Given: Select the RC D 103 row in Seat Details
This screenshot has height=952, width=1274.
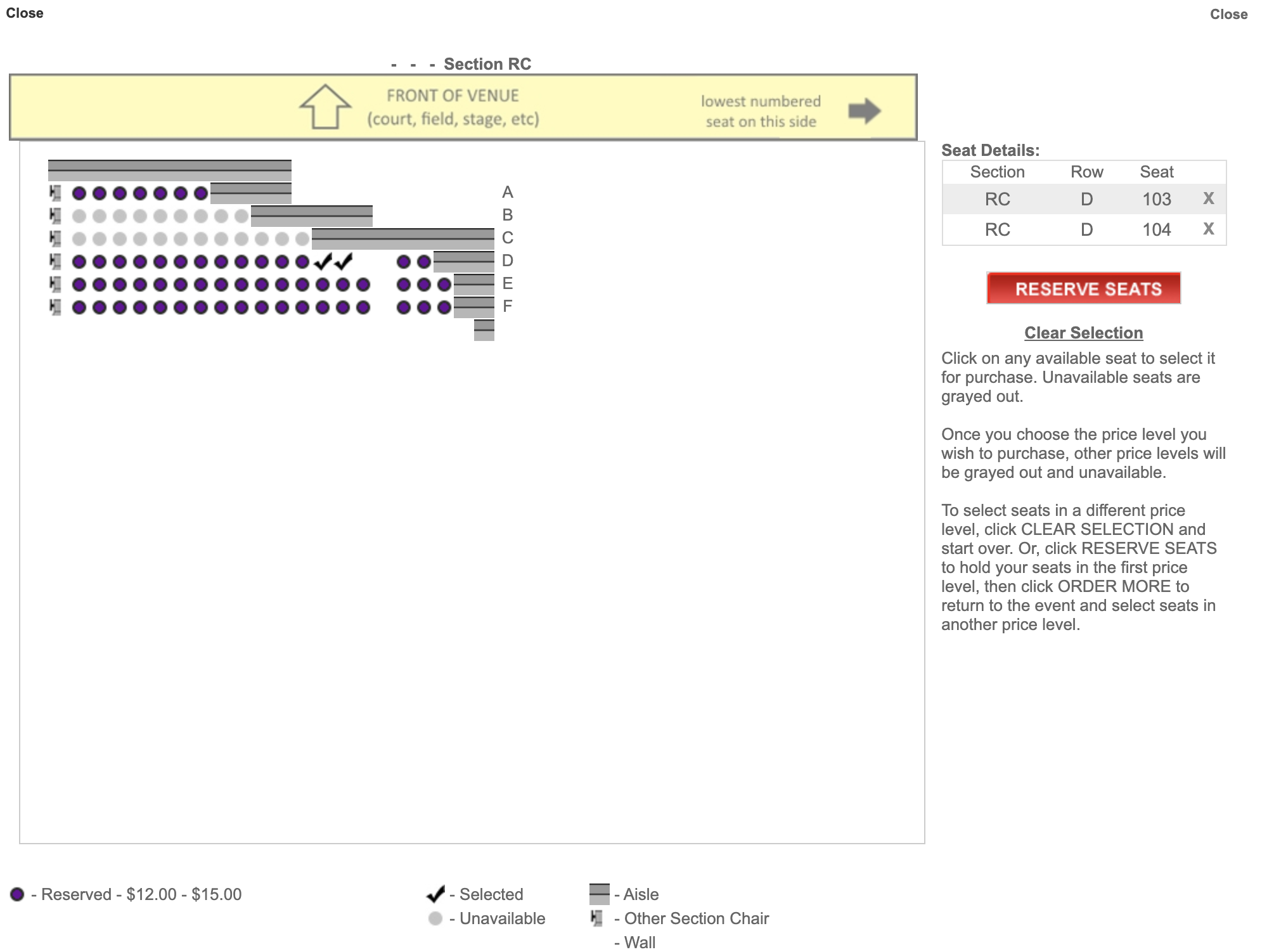Looking at the screenshot, I should click(x=1084, y=199).
